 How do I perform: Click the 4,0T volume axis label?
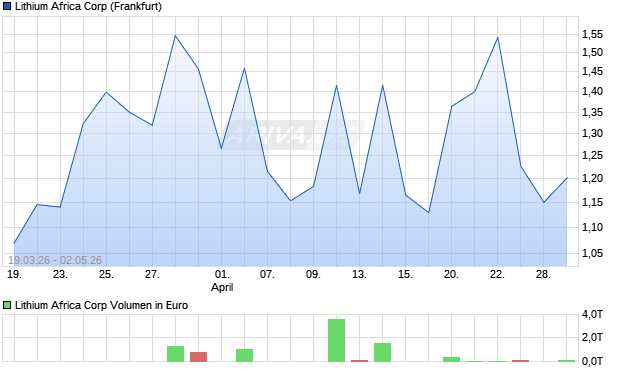click(592, 314)
